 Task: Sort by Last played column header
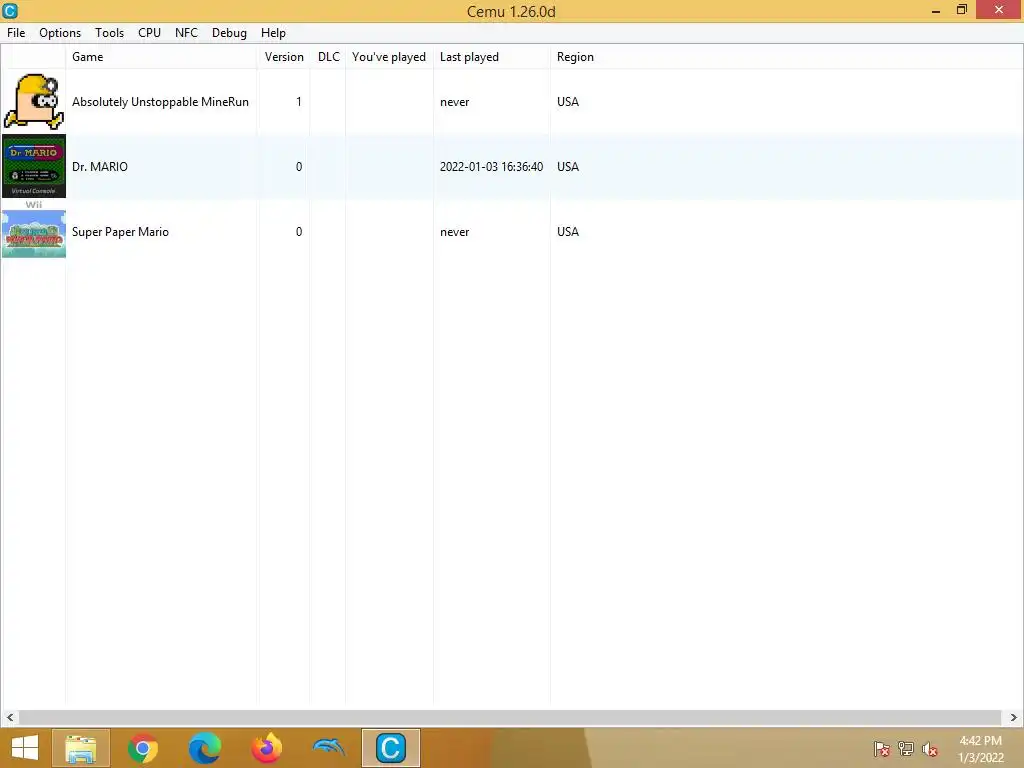[x=492, y=57]
